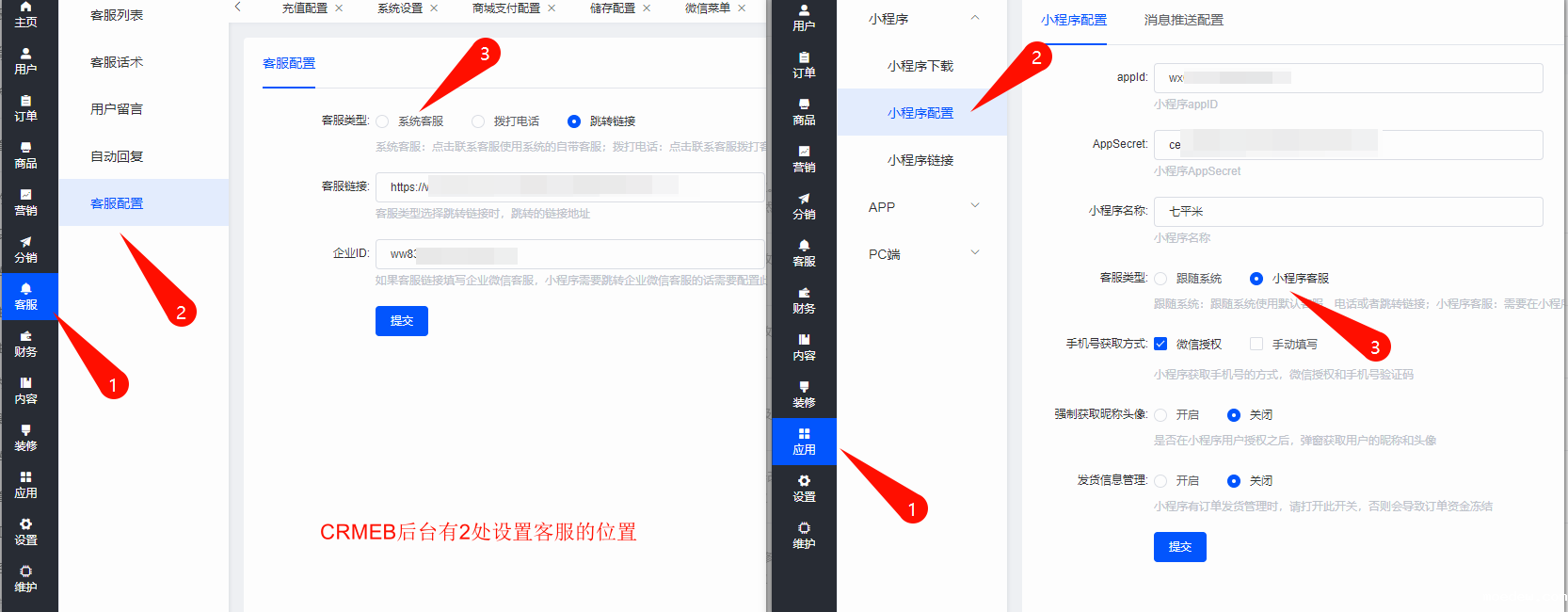Image resolution: width=1568 pixels, height=612 pixels.
Task: Click the 小程序名称 input field
Action: pyautogui.click(x=1348, y=212)
